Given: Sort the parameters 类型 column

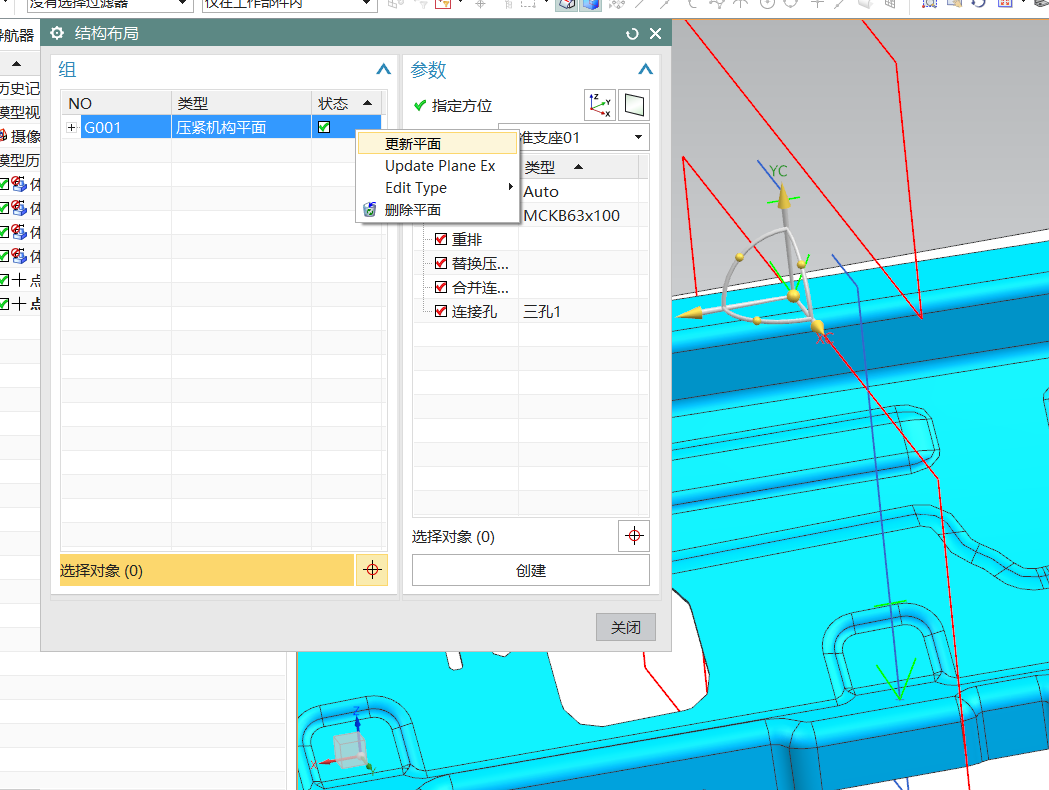Looking at the screenshot, I should [579, 167].
